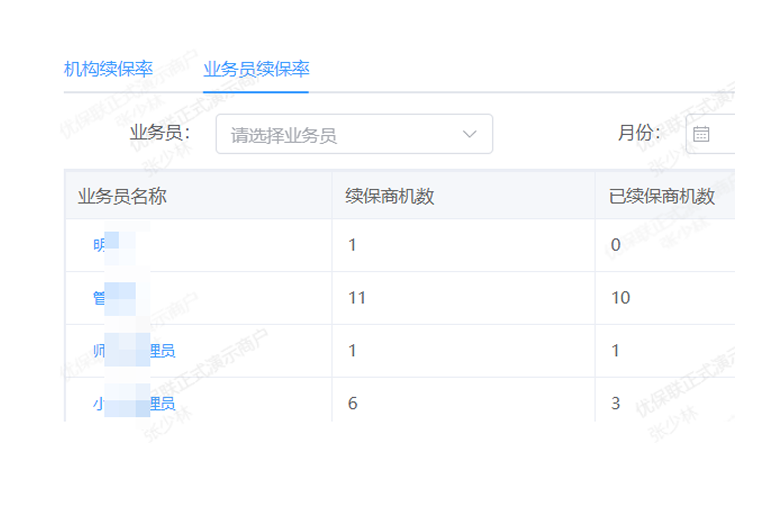Select the 业务员续保率 tab

coord(256,69)
